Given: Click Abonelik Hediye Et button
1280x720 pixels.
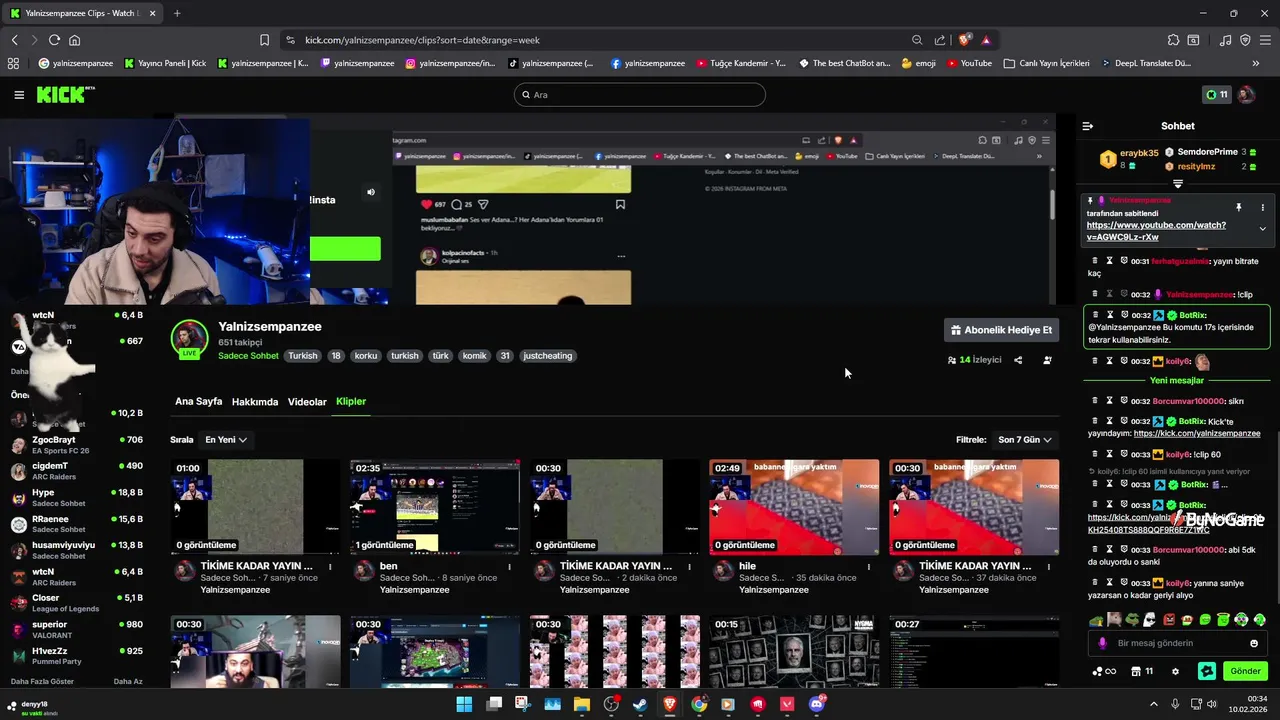Looking at the screenshot, I should [x=1001, y=330].
